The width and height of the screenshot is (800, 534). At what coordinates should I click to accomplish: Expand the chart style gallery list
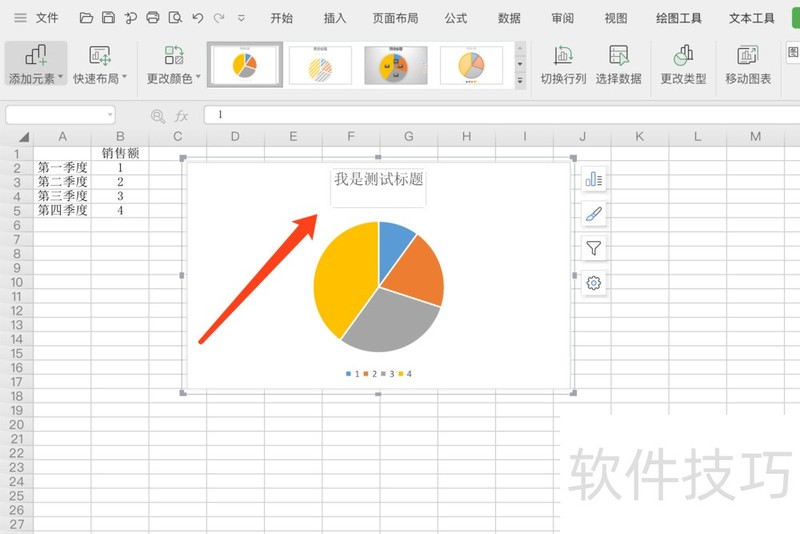pos(520,81)
